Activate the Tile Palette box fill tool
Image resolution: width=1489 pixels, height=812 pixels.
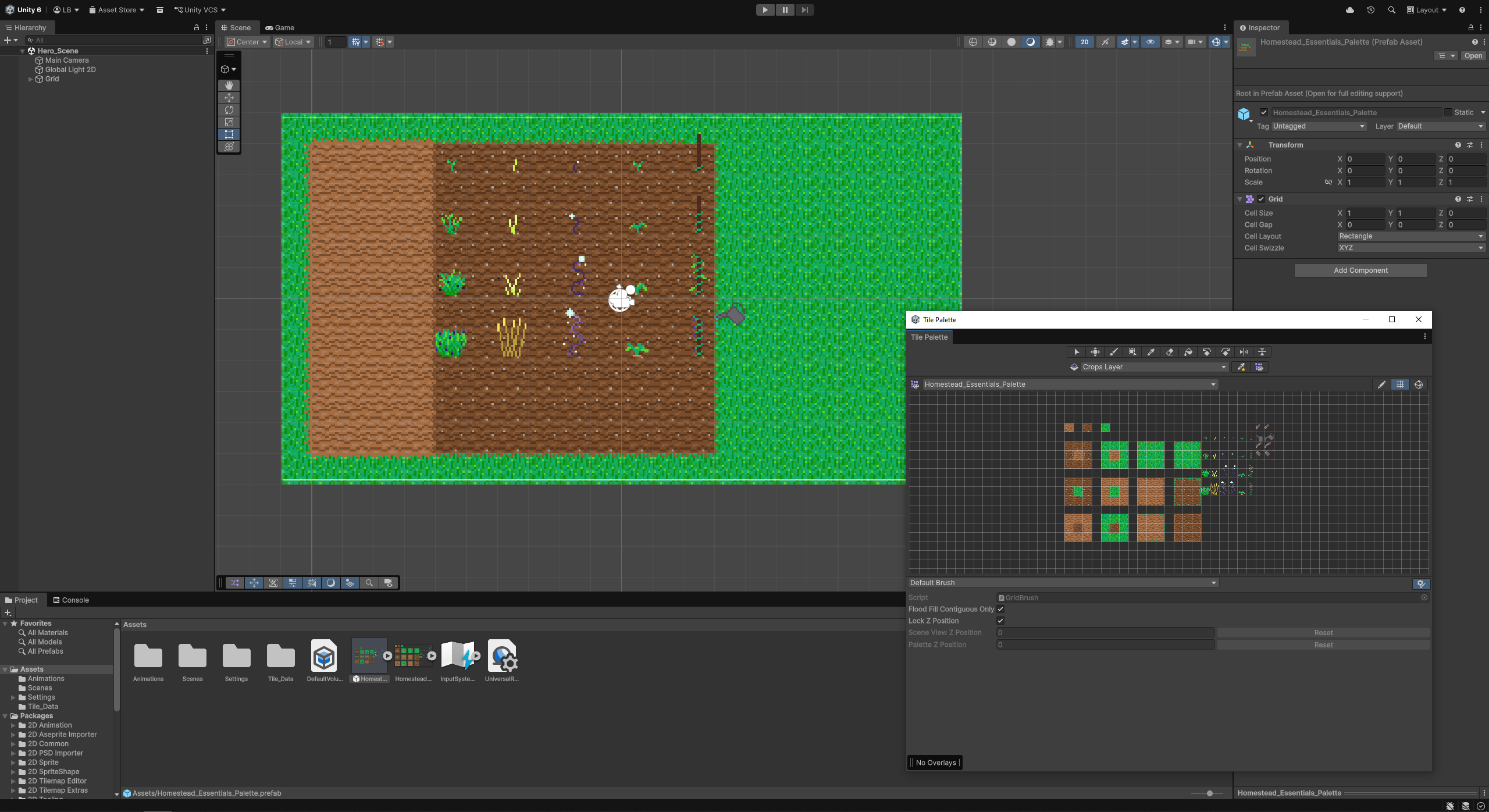coord(1132,352)
